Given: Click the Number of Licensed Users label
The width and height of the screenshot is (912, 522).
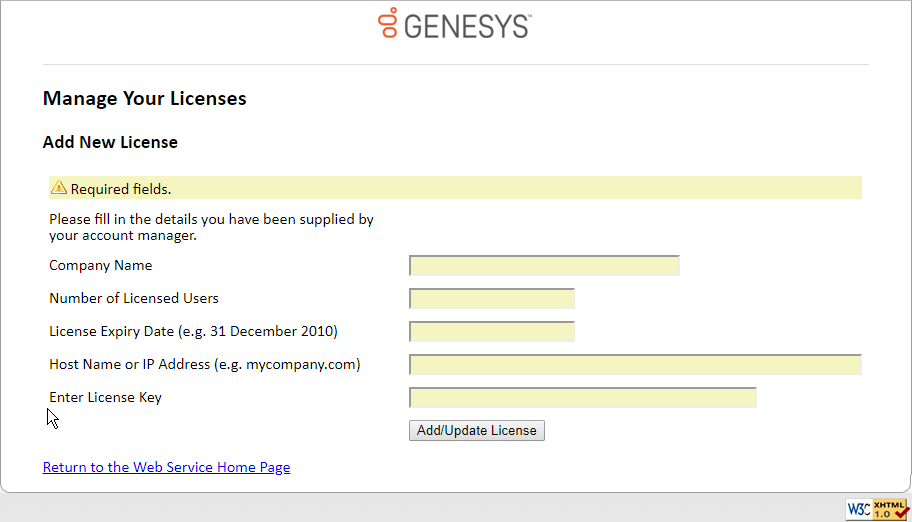Looking at the screenshot, I should click(134, 298).
